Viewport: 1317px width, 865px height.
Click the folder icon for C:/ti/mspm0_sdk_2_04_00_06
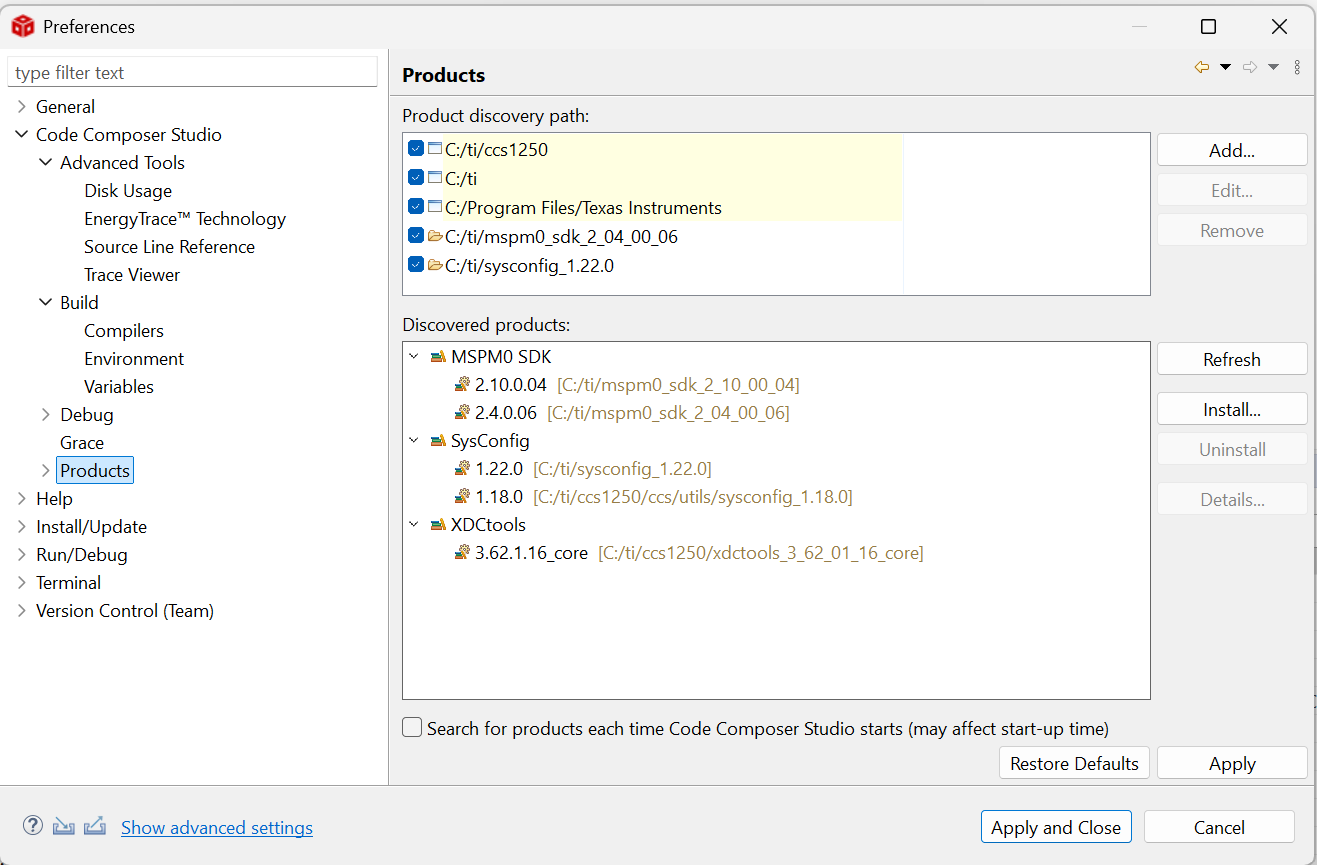click(x=435, y=237)
